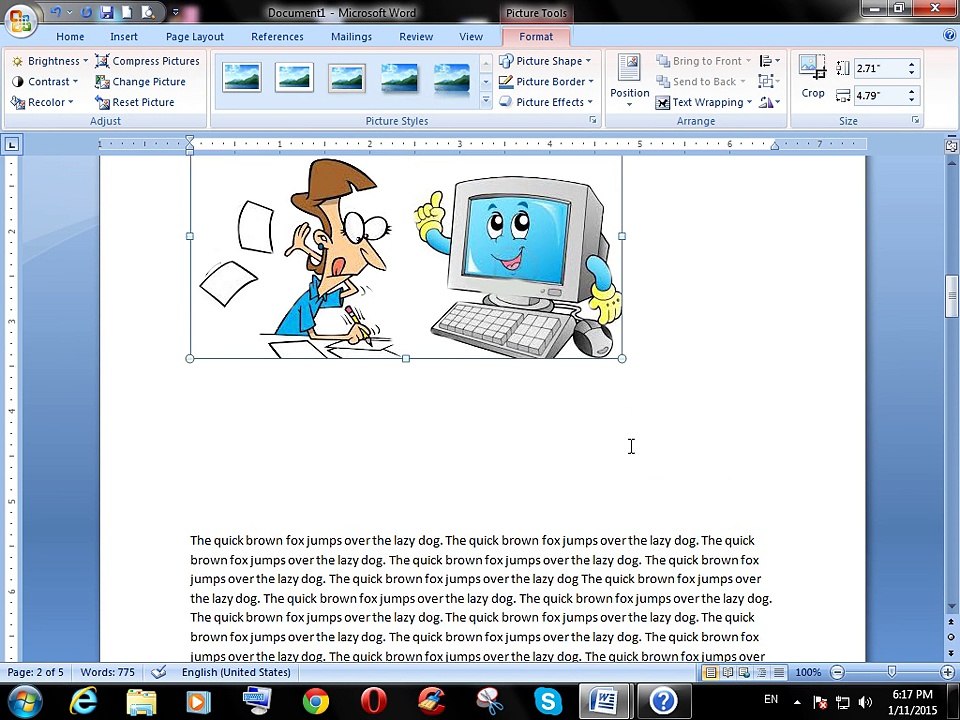
Task: Open the Page Layout tab
Action: coord(195,37)
